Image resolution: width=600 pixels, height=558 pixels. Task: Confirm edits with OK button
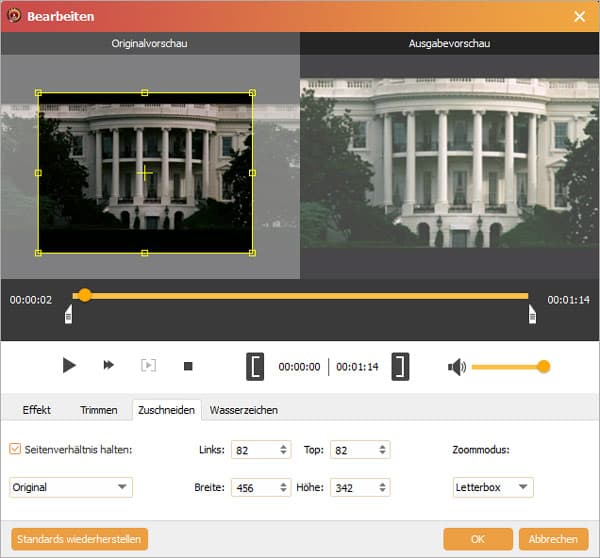click(478, 539)
